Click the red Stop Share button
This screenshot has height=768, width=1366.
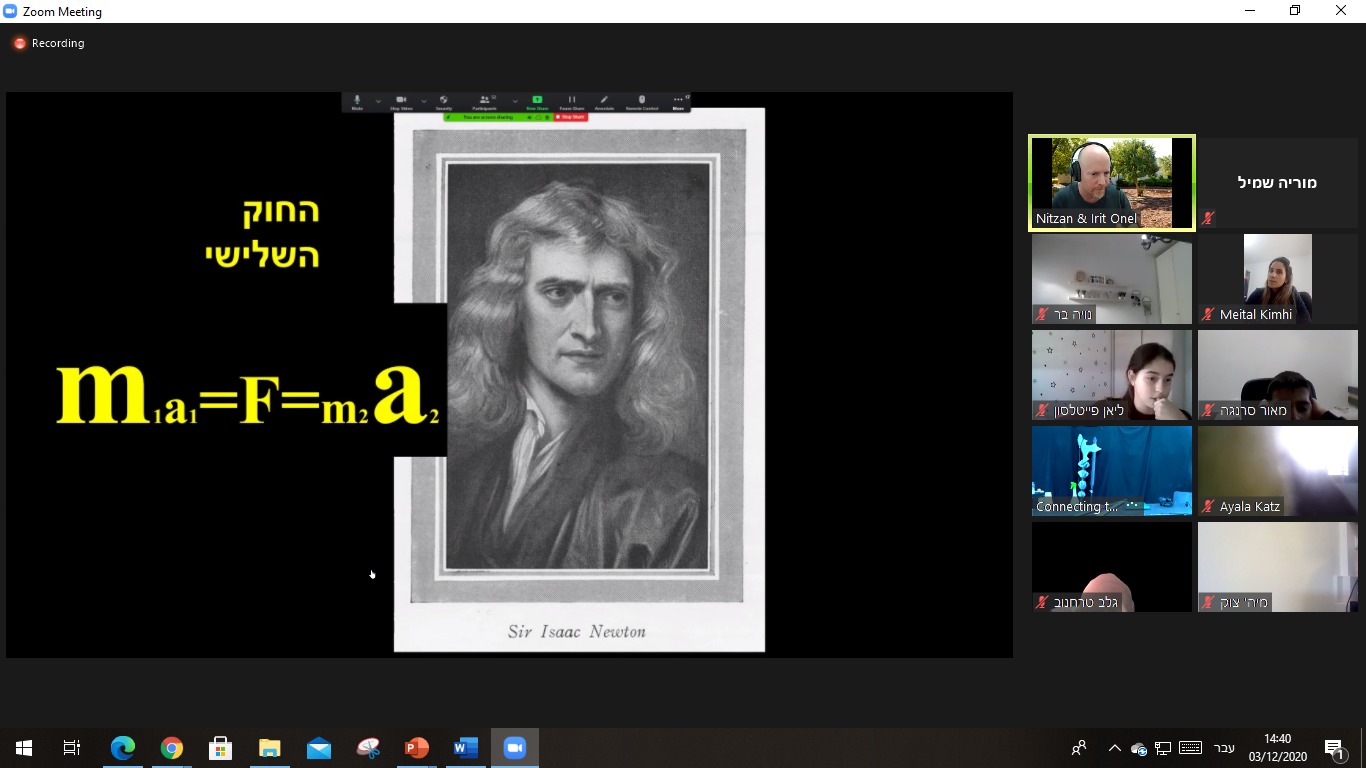click(x=570, y=117)
